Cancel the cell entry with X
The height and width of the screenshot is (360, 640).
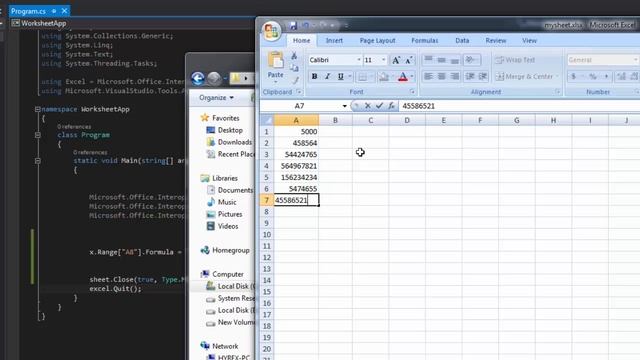pos(368,106)
